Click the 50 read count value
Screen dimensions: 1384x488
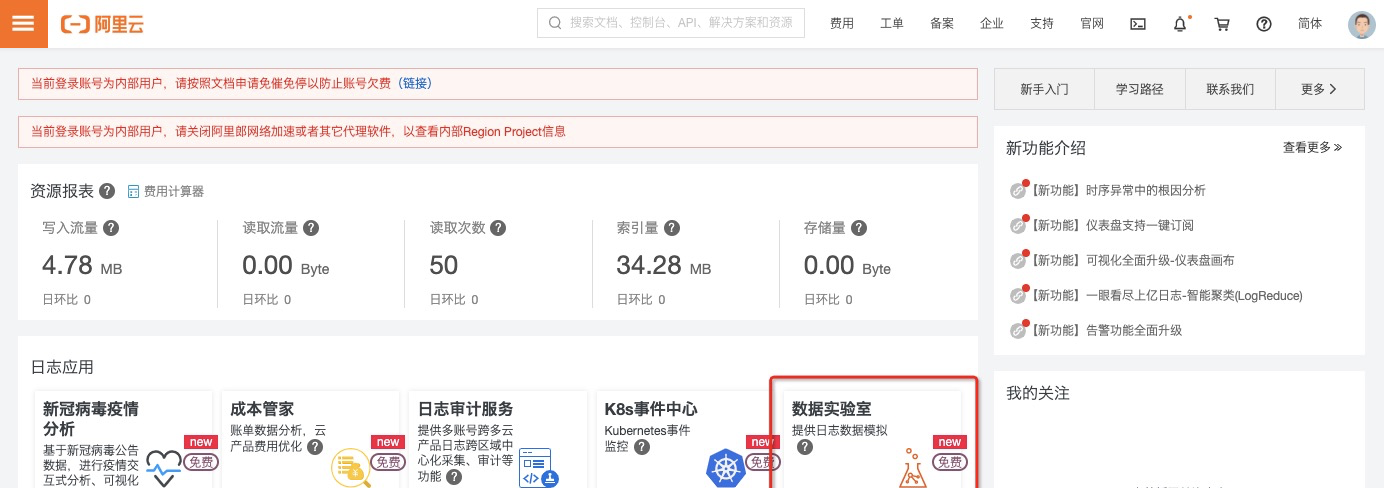pos(444,266)
